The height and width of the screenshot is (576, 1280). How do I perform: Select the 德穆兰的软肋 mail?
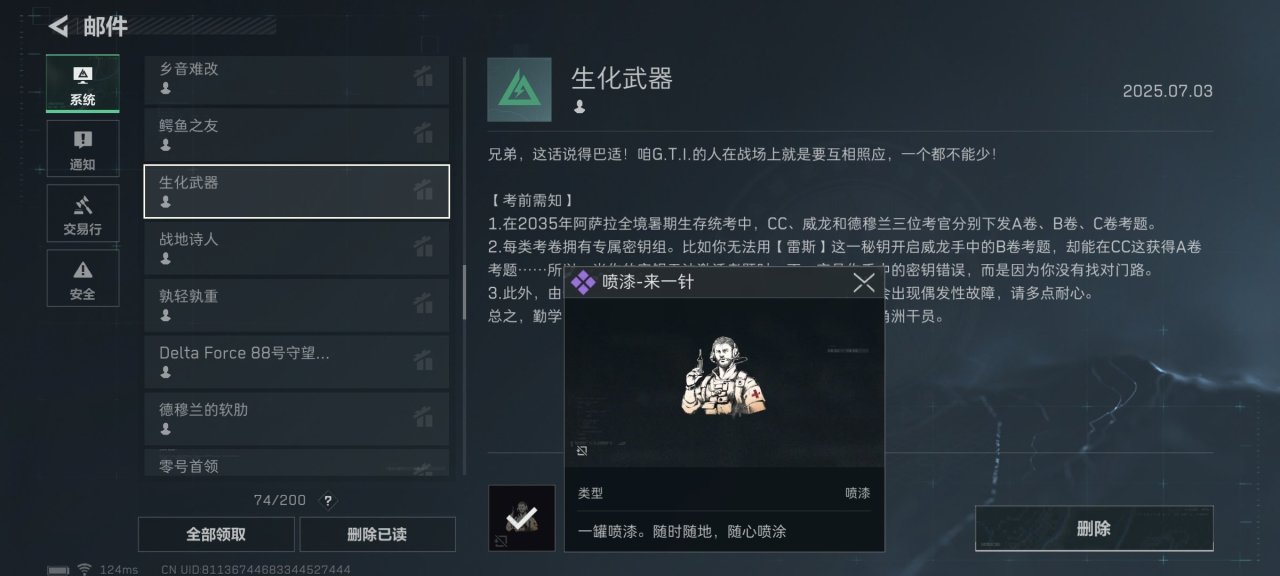(297, 419)
